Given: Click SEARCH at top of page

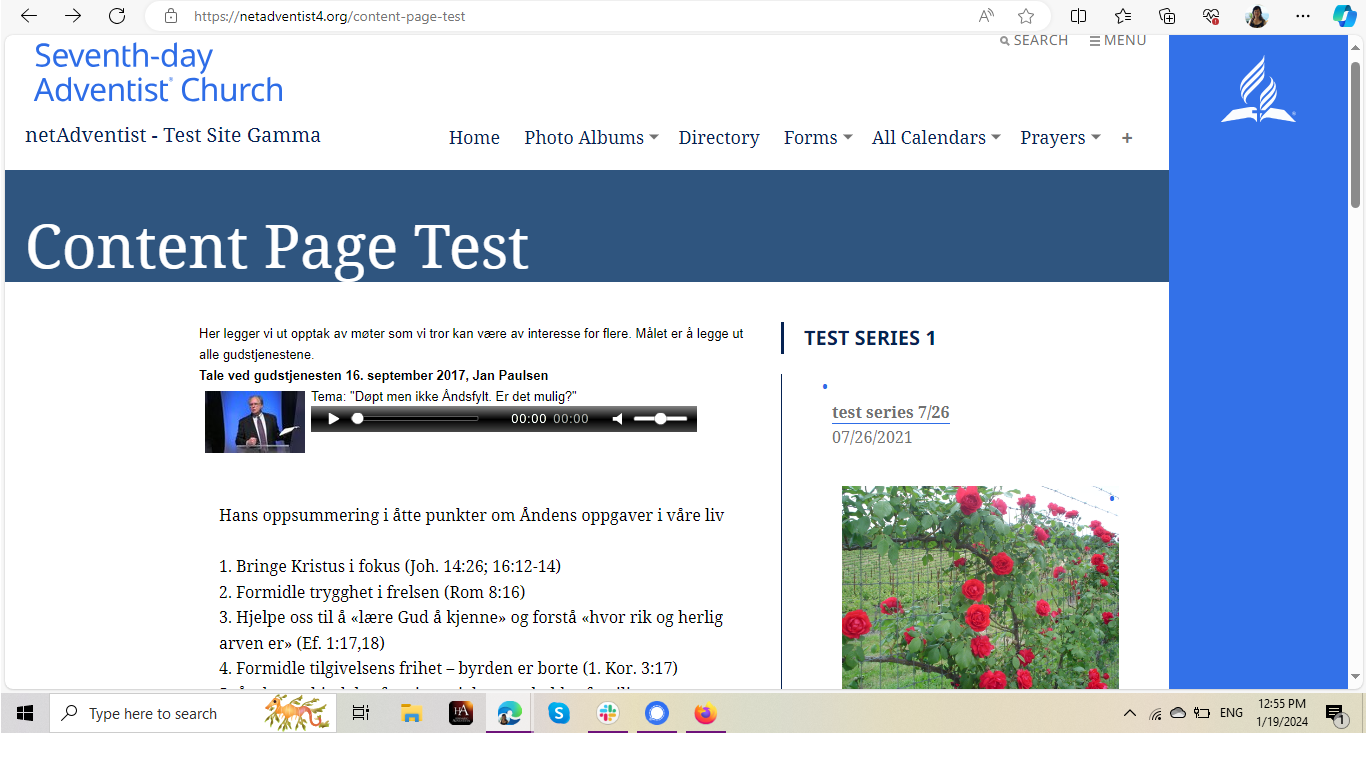Looking at the screenshot, I should pos(1034,41).
